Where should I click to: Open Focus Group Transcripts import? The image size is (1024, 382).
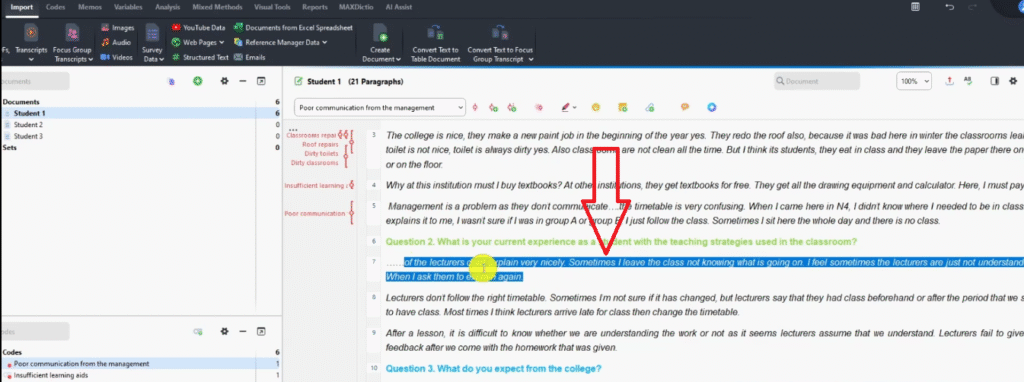pyautogui.click(x=72, y=42)
